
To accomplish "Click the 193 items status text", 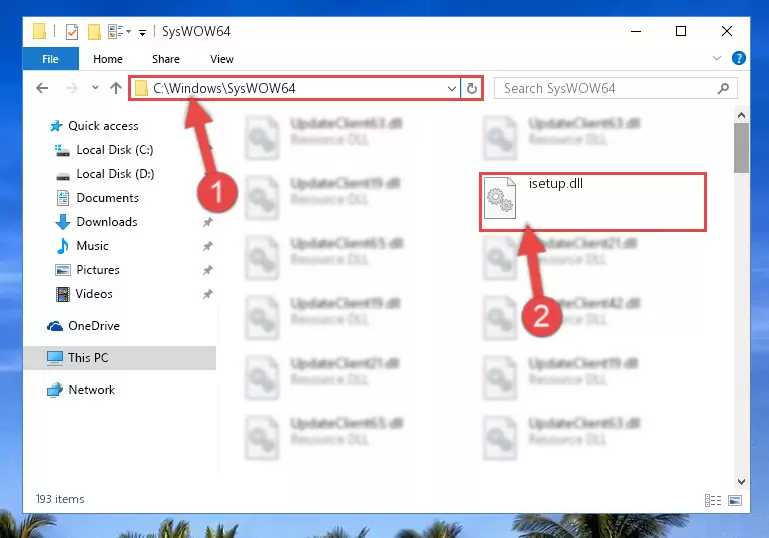I will 60,499.
